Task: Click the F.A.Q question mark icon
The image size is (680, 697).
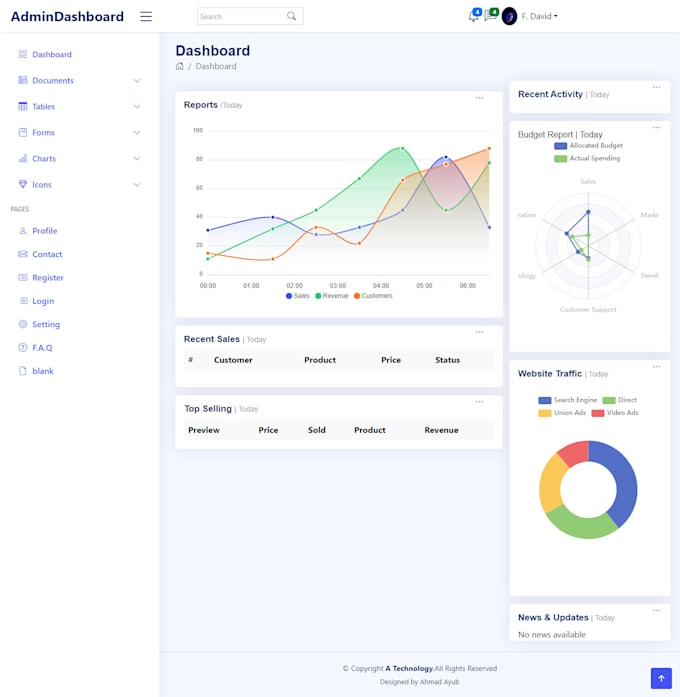Action: tap(23, 347)
